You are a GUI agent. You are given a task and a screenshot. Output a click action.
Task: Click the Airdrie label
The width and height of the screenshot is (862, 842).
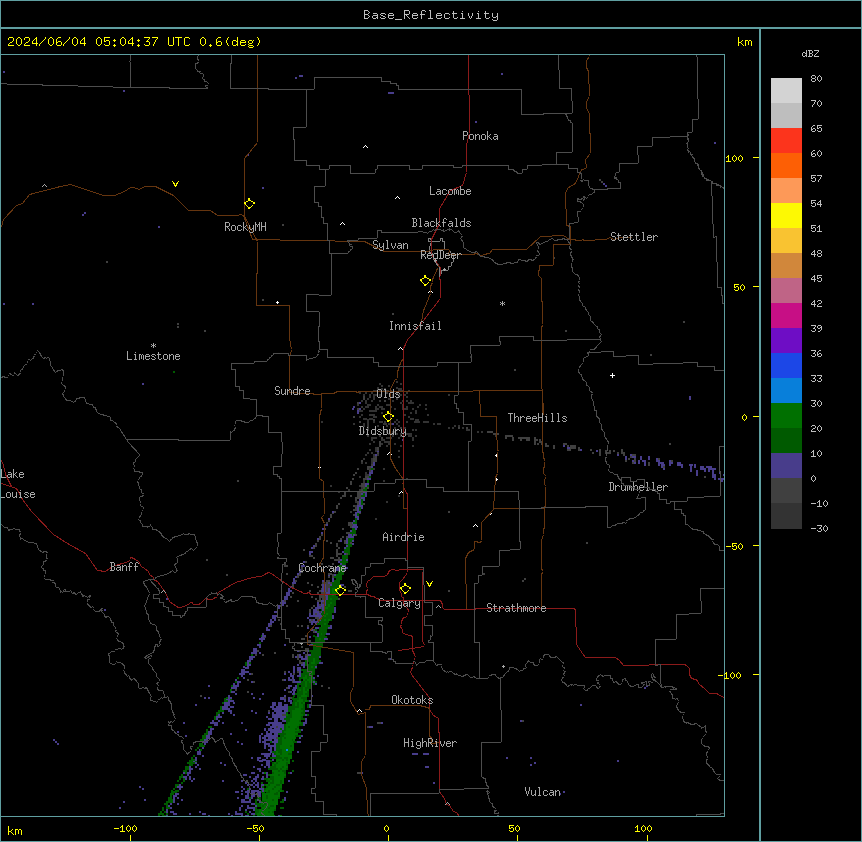(x=403, y=537)
